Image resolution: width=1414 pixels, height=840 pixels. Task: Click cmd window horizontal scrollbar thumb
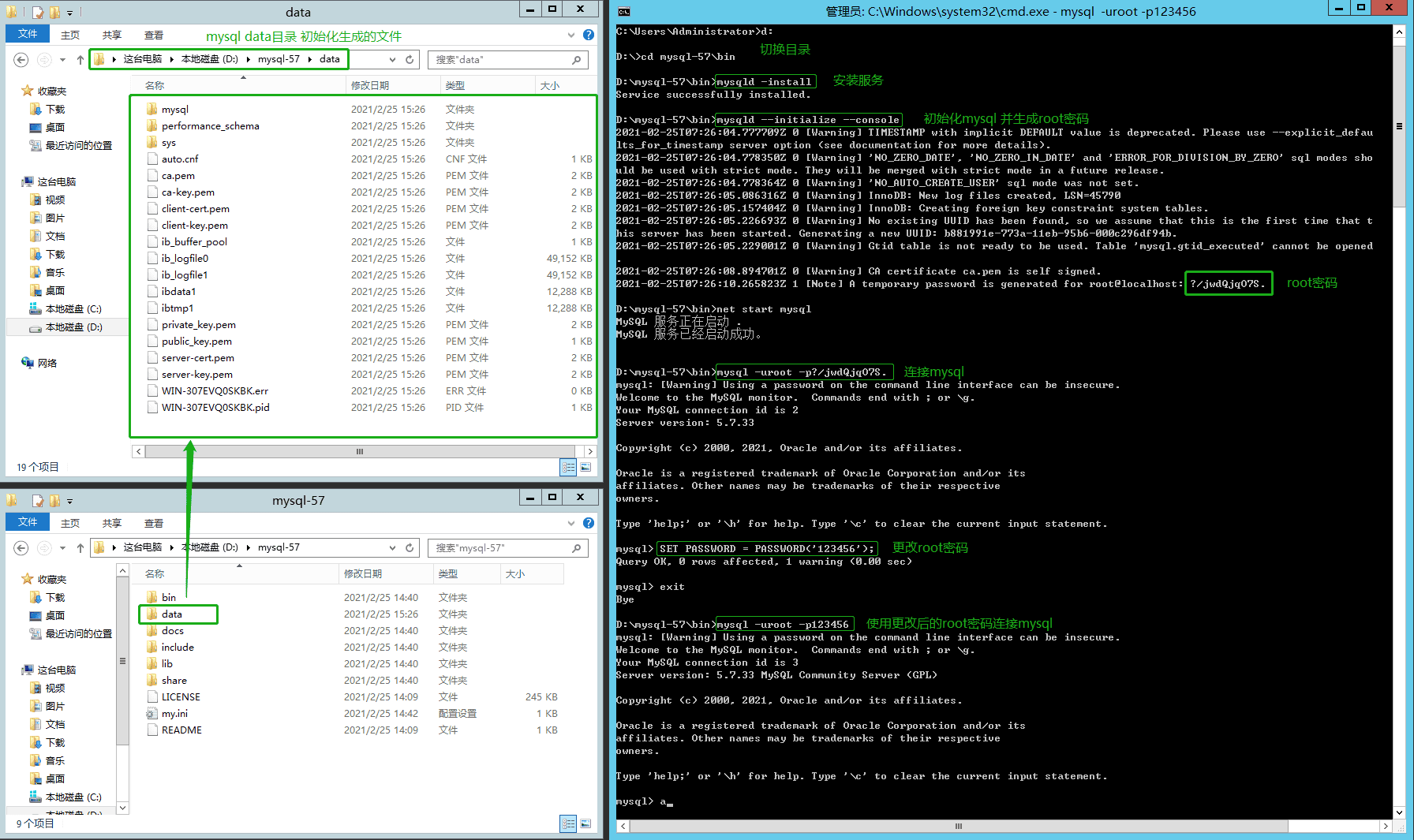point(958,827)
